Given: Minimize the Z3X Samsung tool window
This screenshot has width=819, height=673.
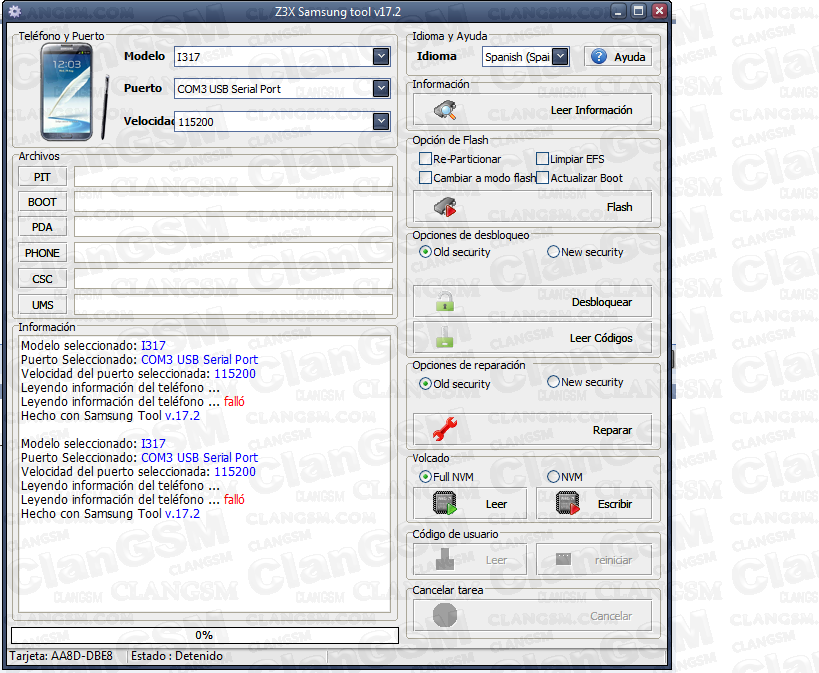Looking at the screenshot, I should pos(618,11).
